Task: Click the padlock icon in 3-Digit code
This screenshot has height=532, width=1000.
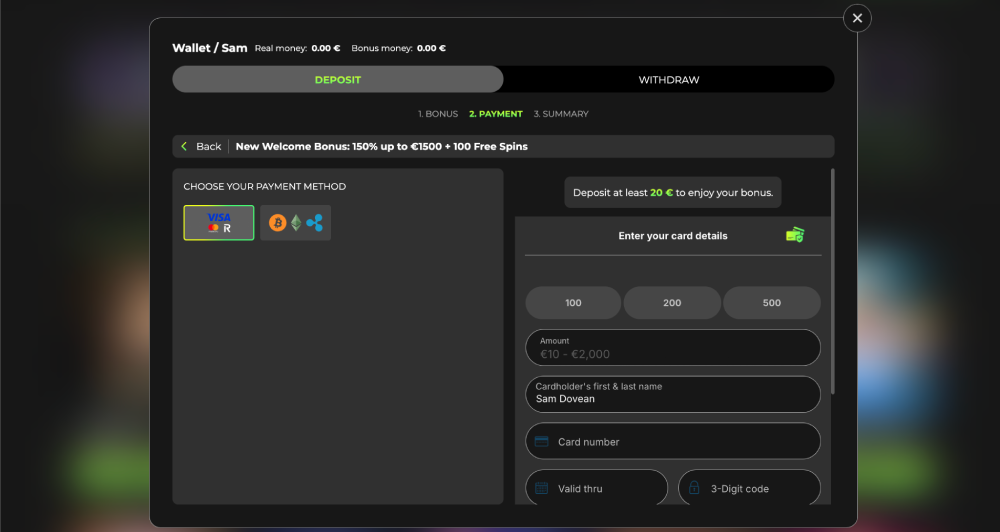Action: pyautogui.click(x=695, y=488)
